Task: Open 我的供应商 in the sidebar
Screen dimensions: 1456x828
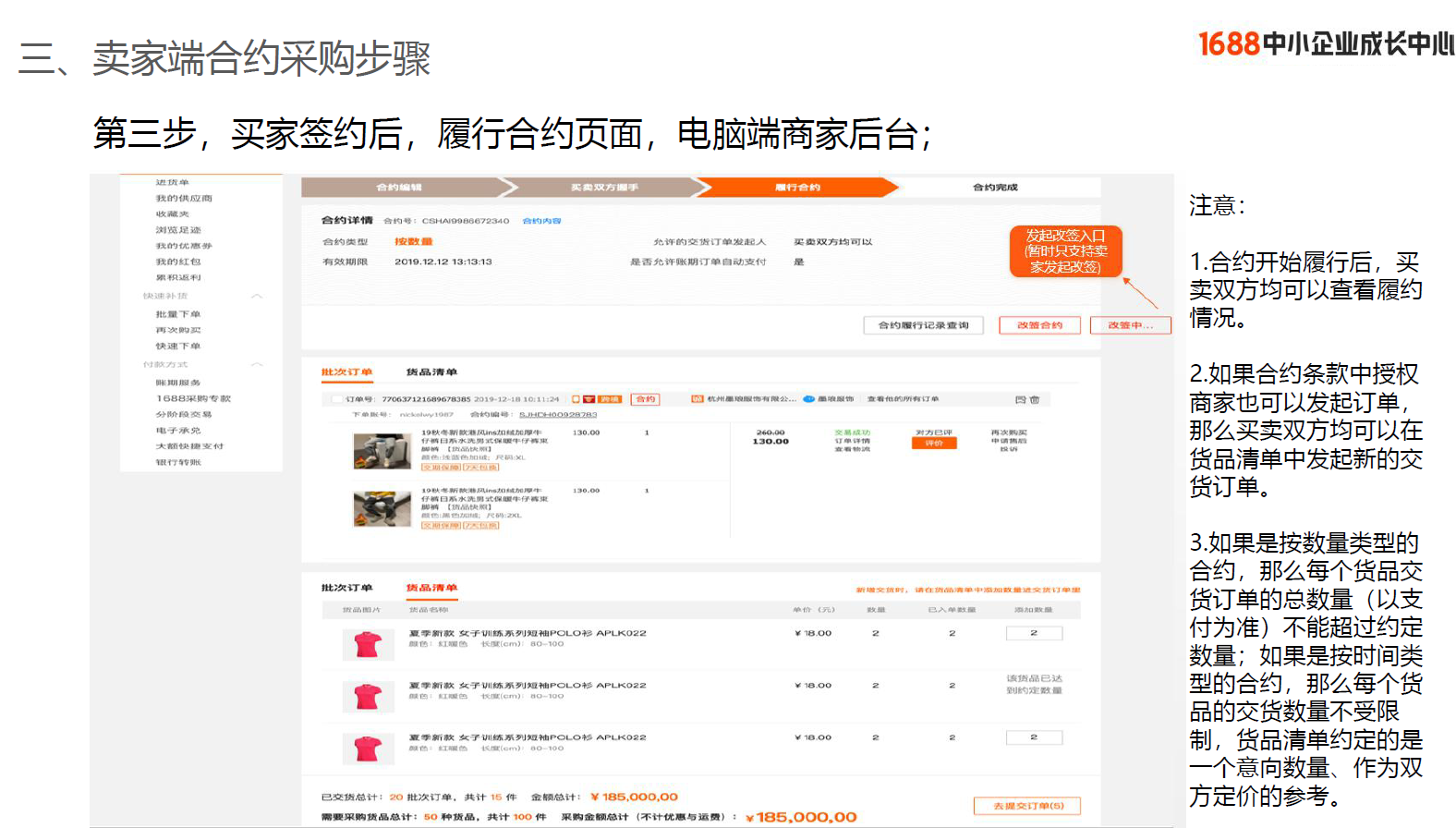Action: click(184, 199)
